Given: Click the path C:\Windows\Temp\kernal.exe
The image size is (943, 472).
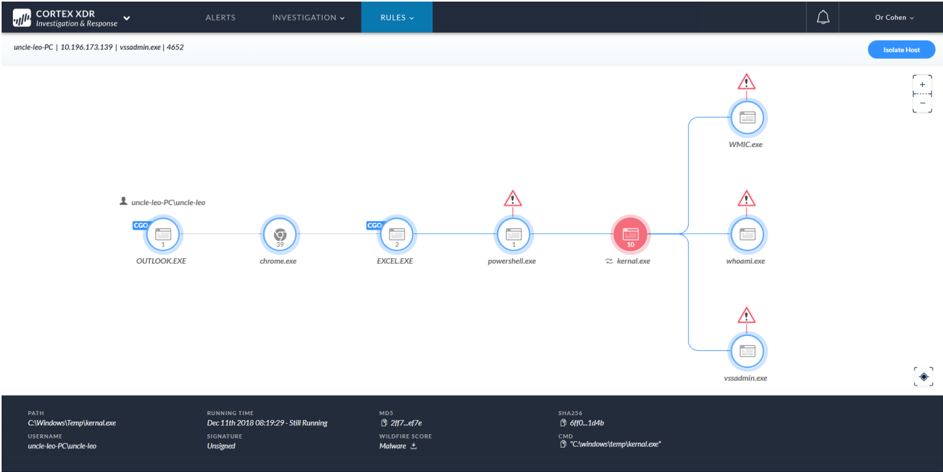Looking at the screenshot, I should pos(72,423).
